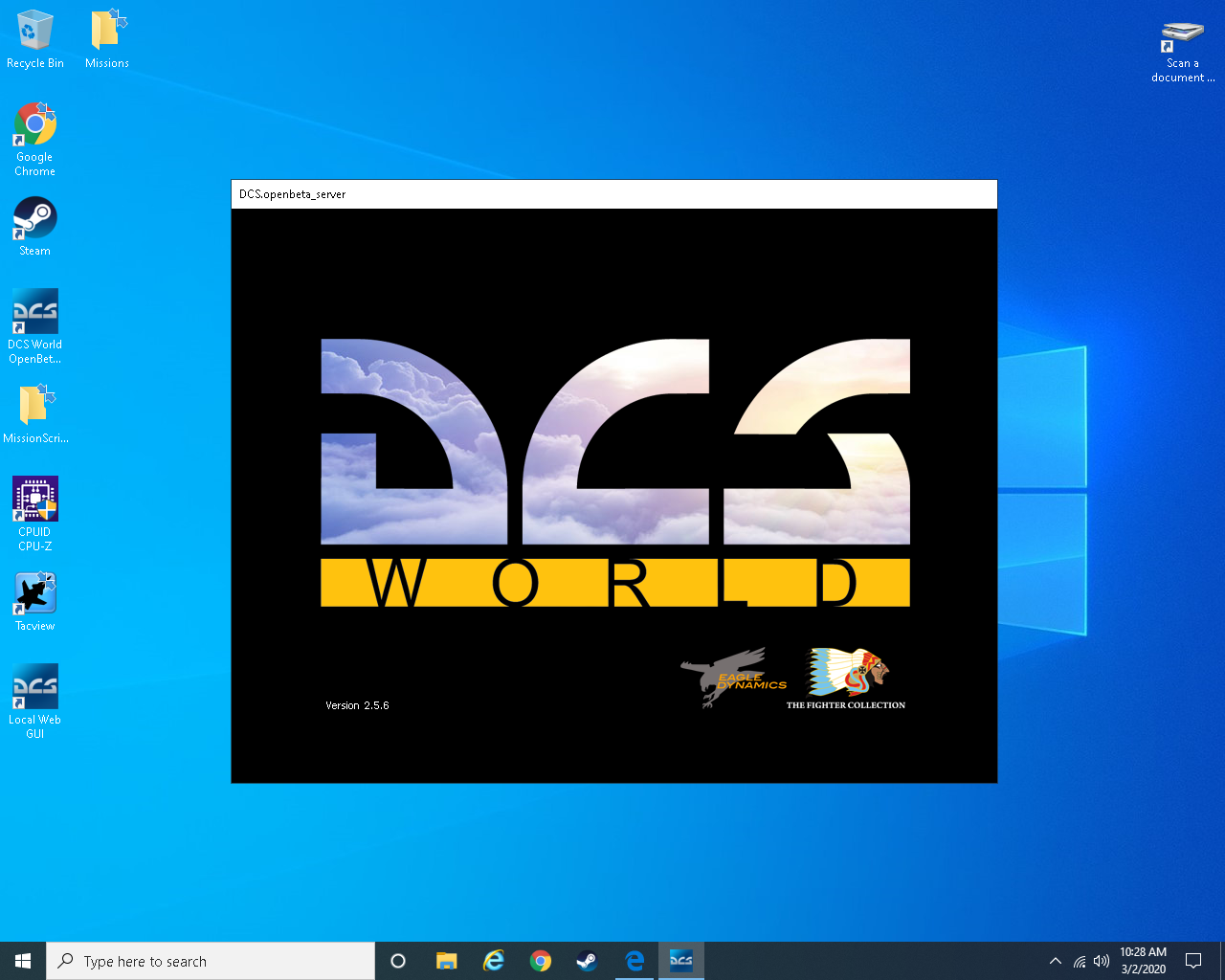Select the Steam desktop shortcut
The image size is (1225, 980).
click(x=34, y=227)
